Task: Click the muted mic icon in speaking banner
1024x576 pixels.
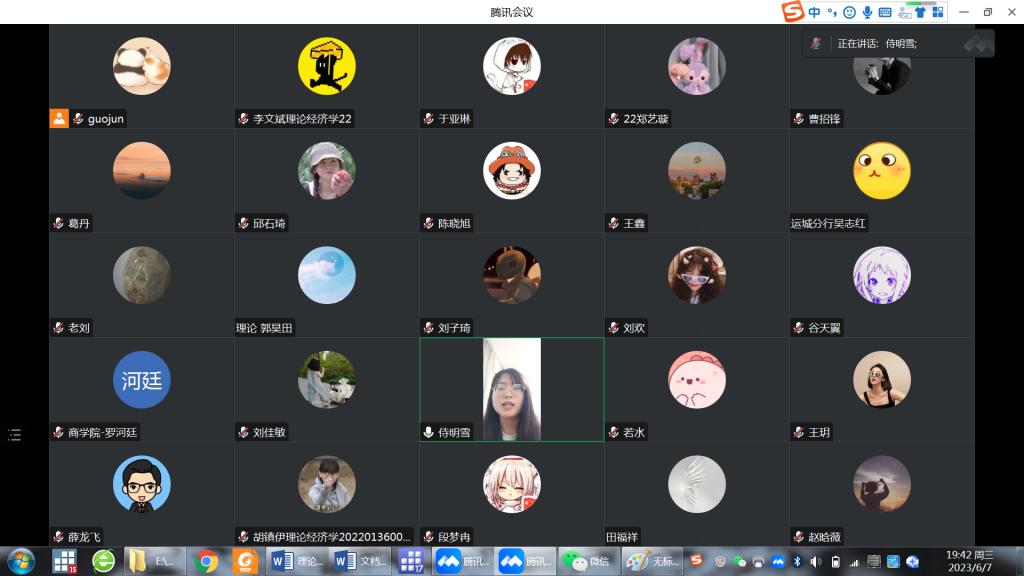Action: (x=817, y=43)
